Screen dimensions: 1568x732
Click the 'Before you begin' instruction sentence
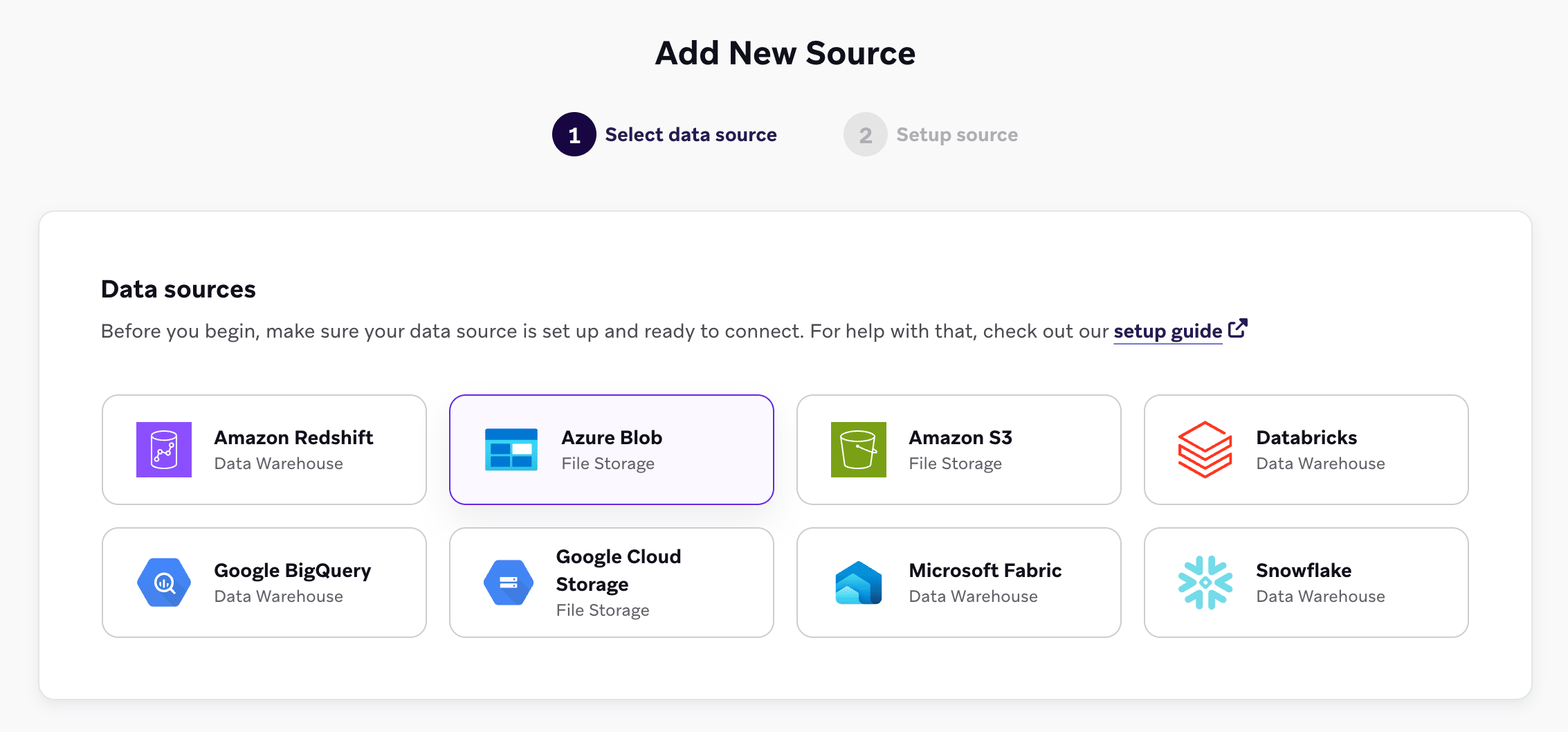point(605,331)
